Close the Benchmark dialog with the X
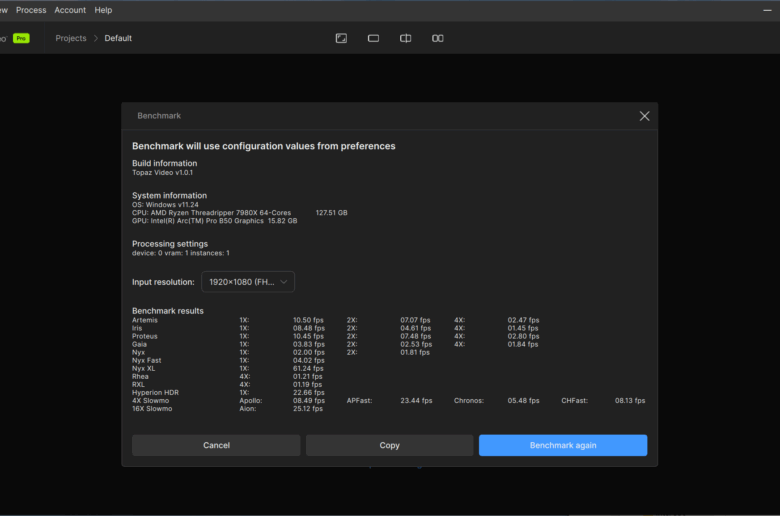Screen dimensions: 780x516 (x=644, y=116)
